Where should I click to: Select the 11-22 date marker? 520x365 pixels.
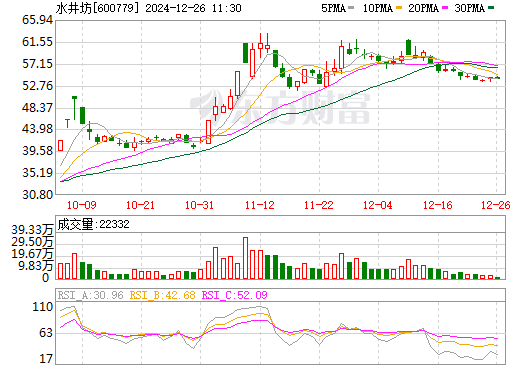coord(319,205)
